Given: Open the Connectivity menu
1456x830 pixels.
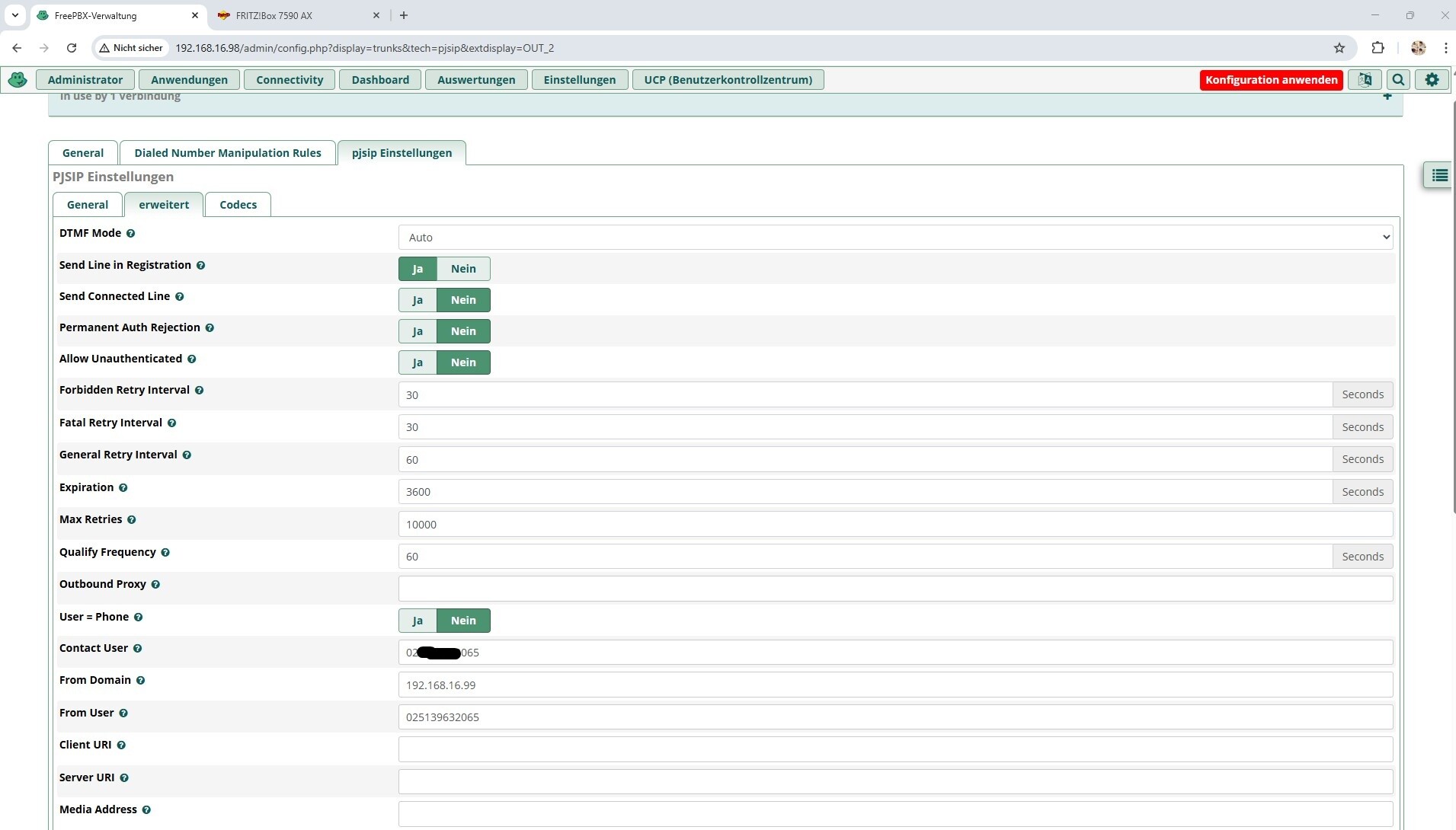Looking at the screenshot, I should pyautogui.click(x=290, y=80).
